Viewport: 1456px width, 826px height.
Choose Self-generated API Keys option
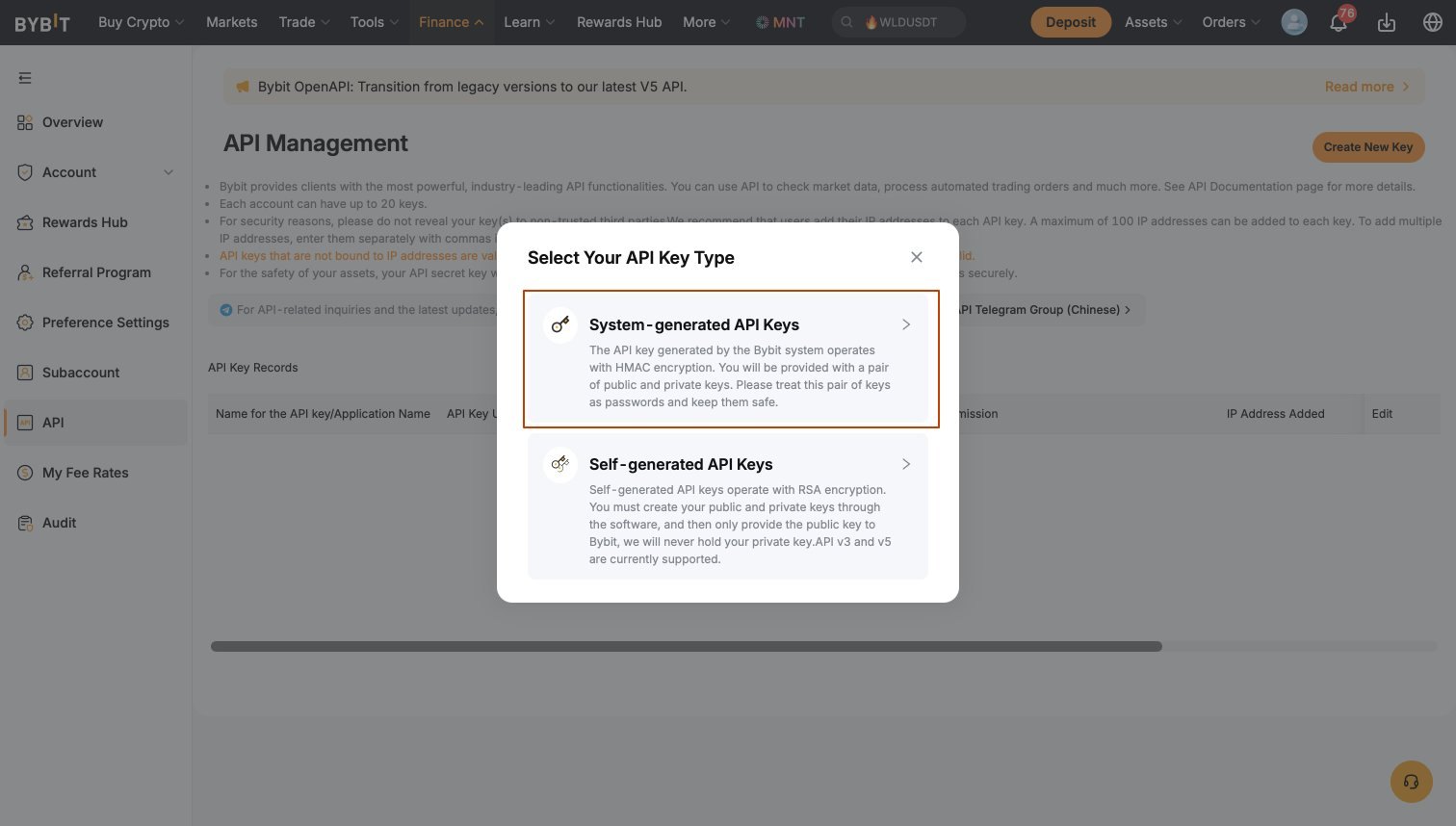point(728,506)
